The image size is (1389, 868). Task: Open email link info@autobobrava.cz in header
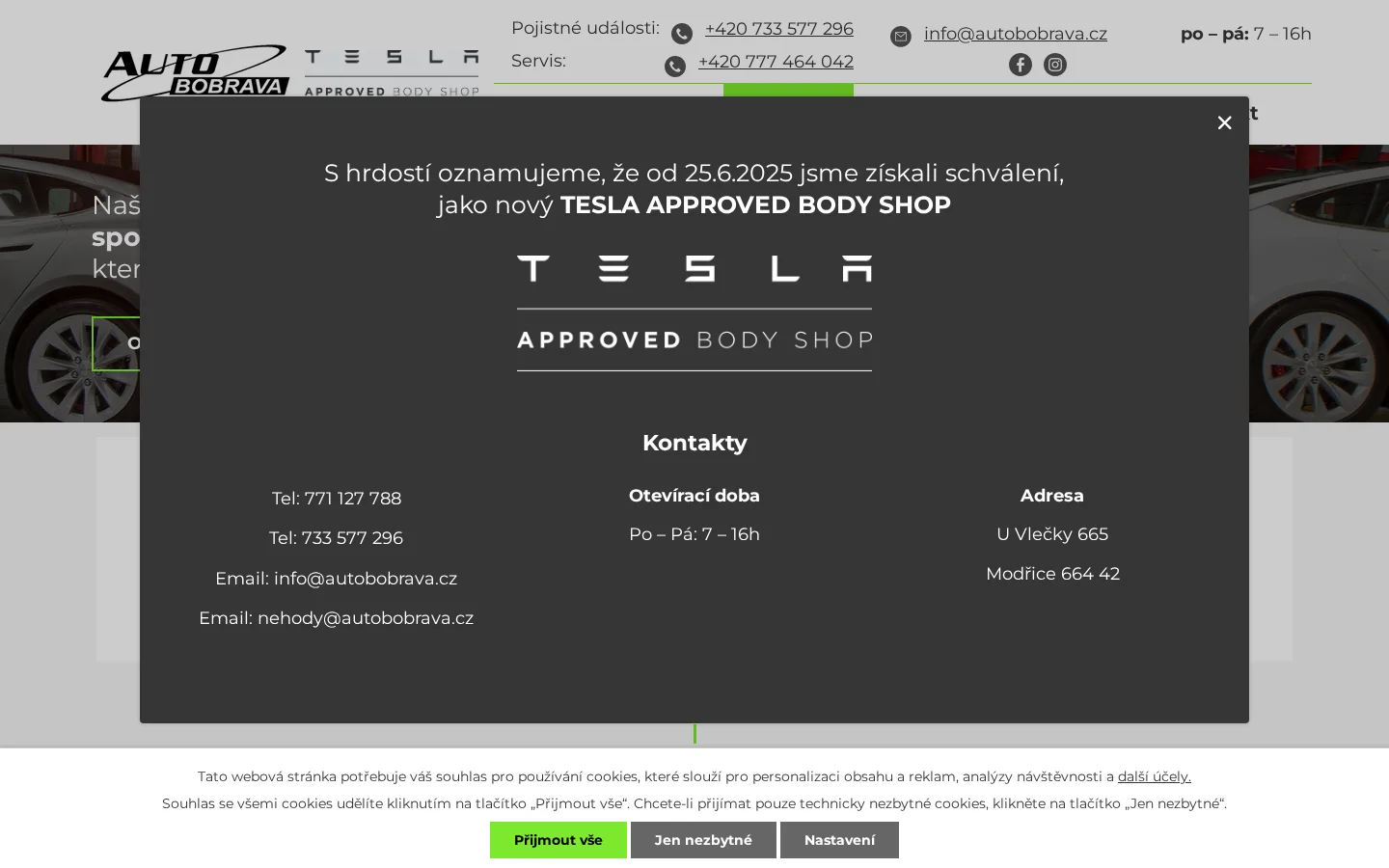pos(1016,34)
